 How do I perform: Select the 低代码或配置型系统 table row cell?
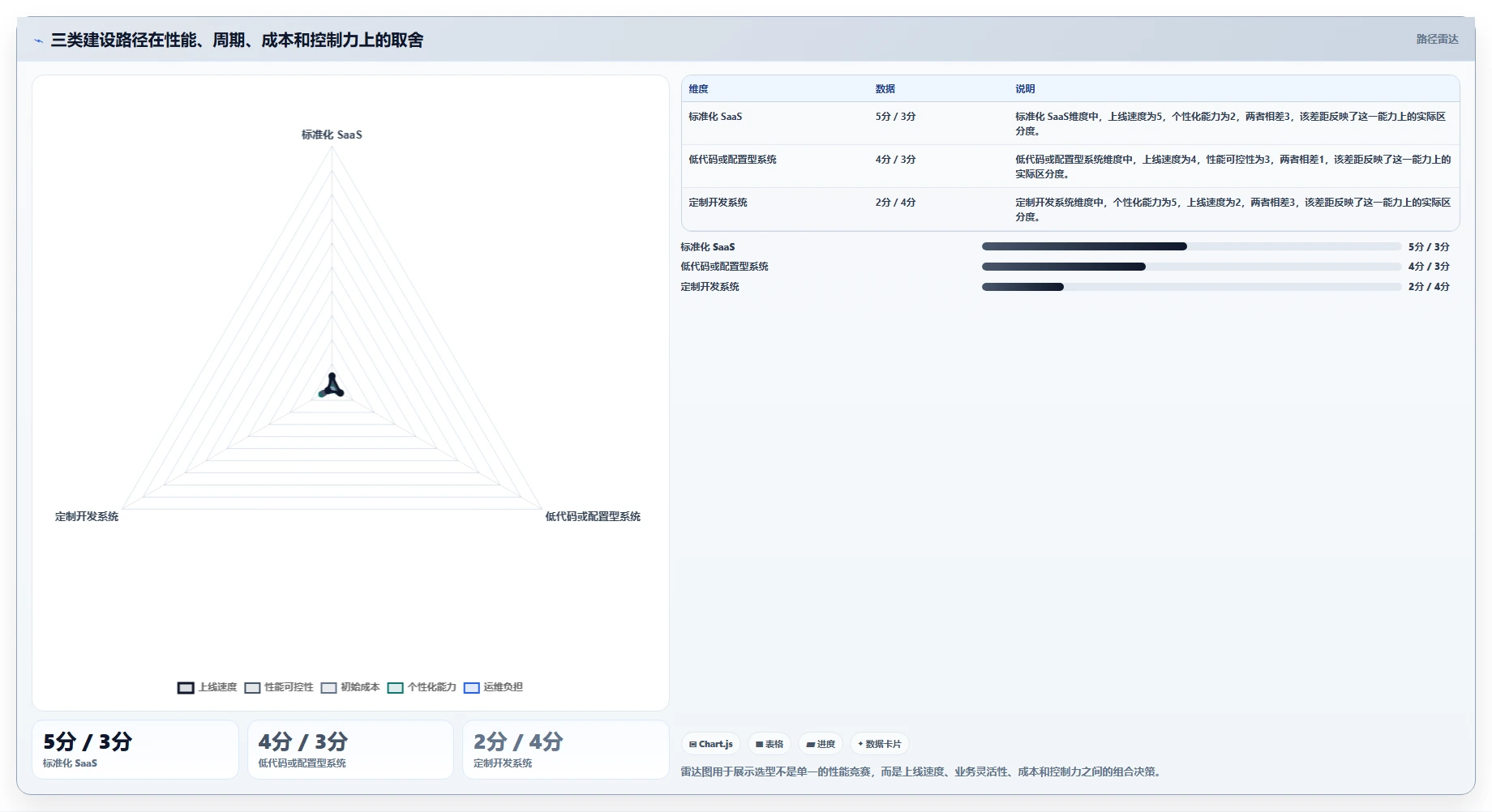coord(732,160)
